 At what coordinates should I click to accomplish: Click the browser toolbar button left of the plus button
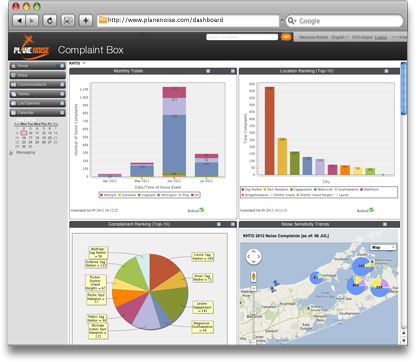pos(68,21)
